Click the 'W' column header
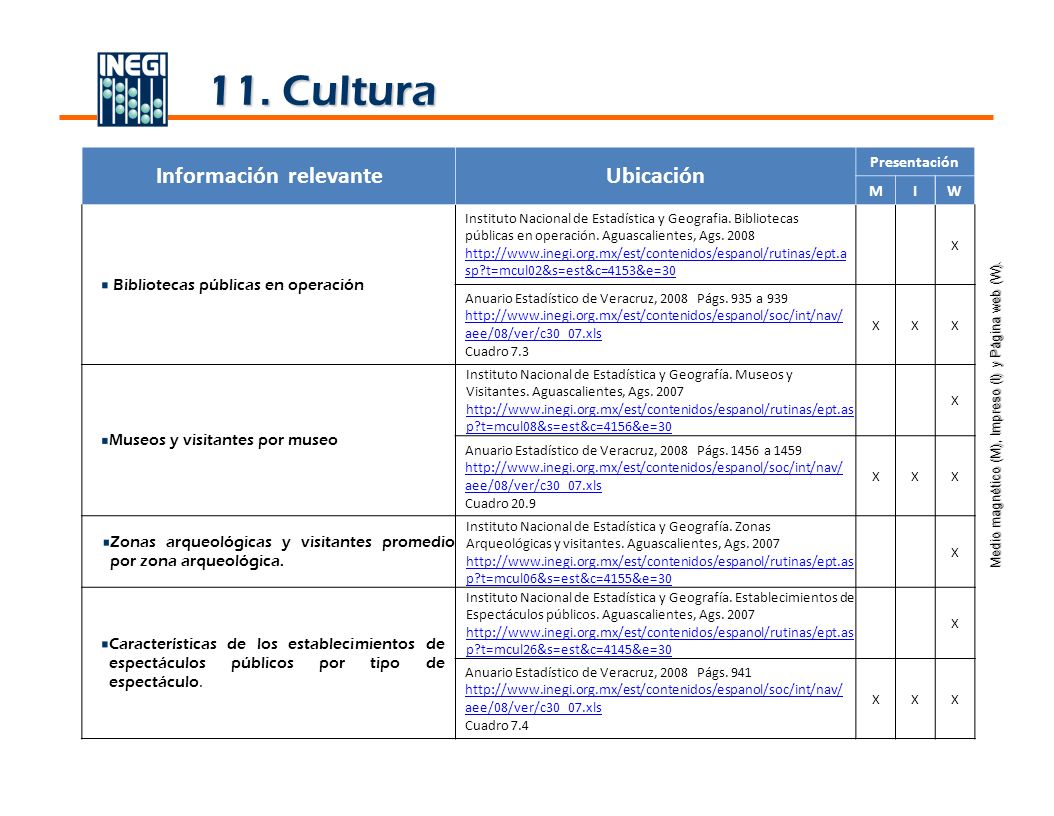Viewport: 1054px width, 816px height. pos(955,191)
